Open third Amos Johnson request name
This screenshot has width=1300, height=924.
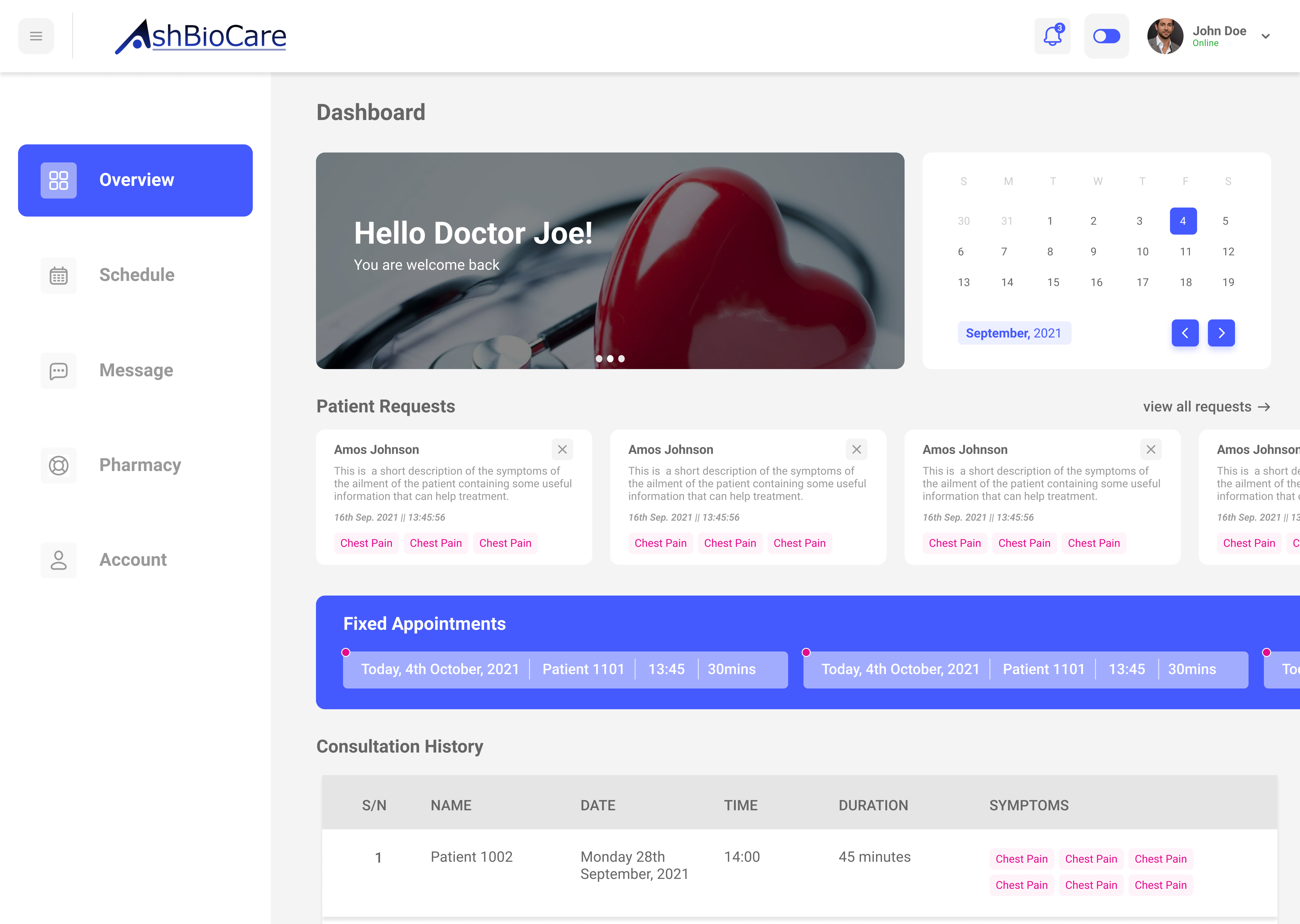coord(965,449)
